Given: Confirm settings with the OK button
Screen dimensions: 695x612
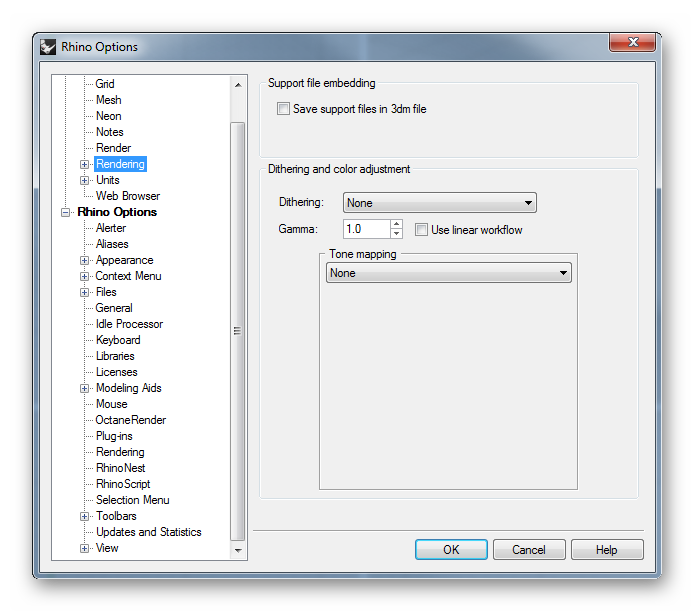Looking at the screenshot, I should click(451, 550).
